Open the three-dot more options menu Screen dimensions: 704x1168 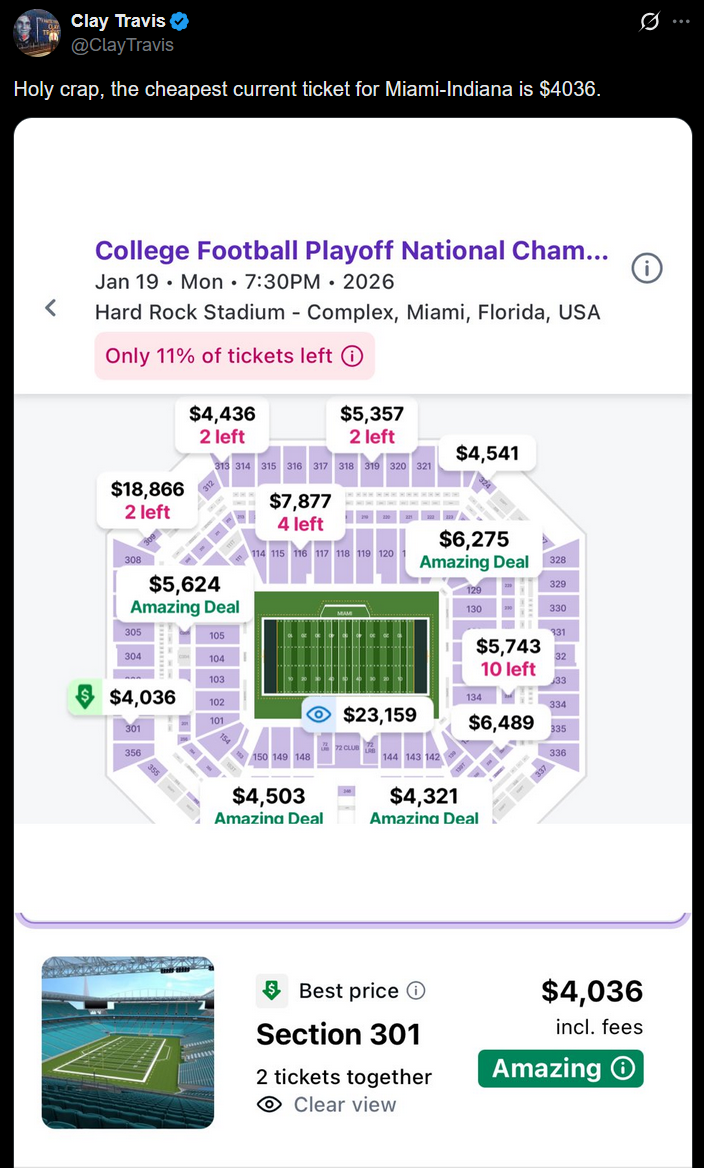[681, 22]
